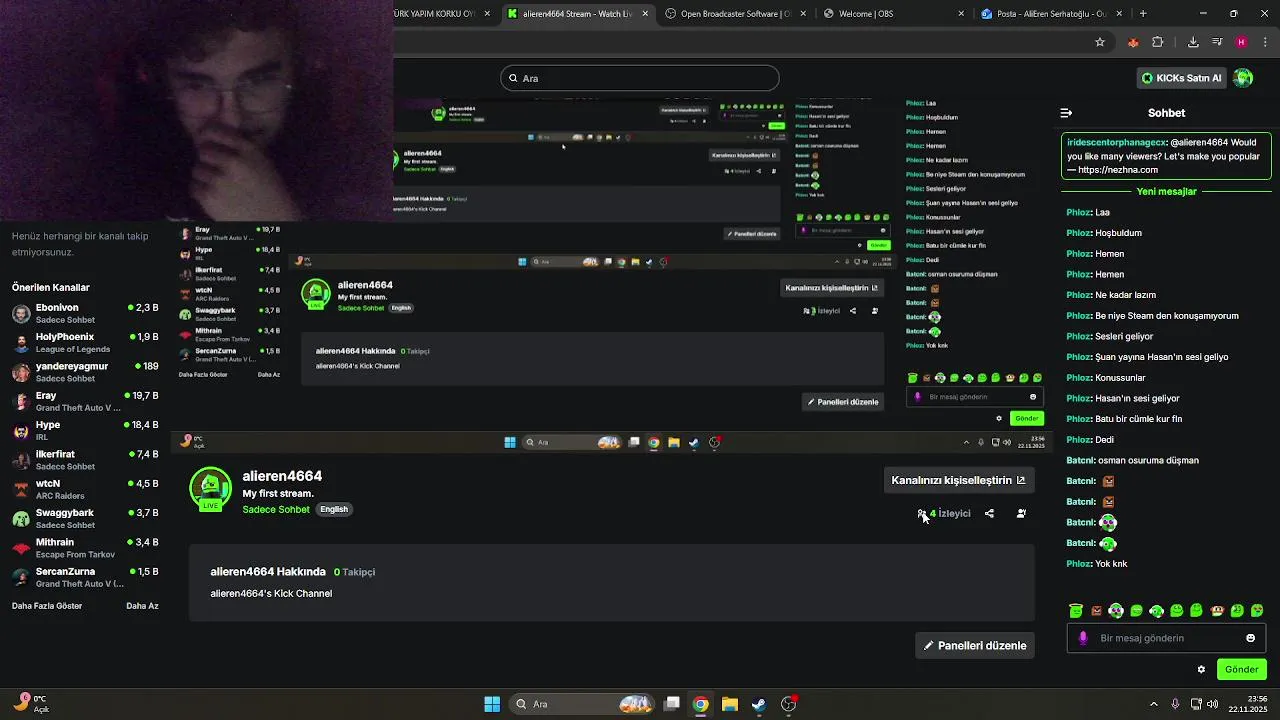Image resolution: width=1280 pixels, height=720 pixels.
Task: Bookmark this page with the star icon
Action: tap(1100, 42)
